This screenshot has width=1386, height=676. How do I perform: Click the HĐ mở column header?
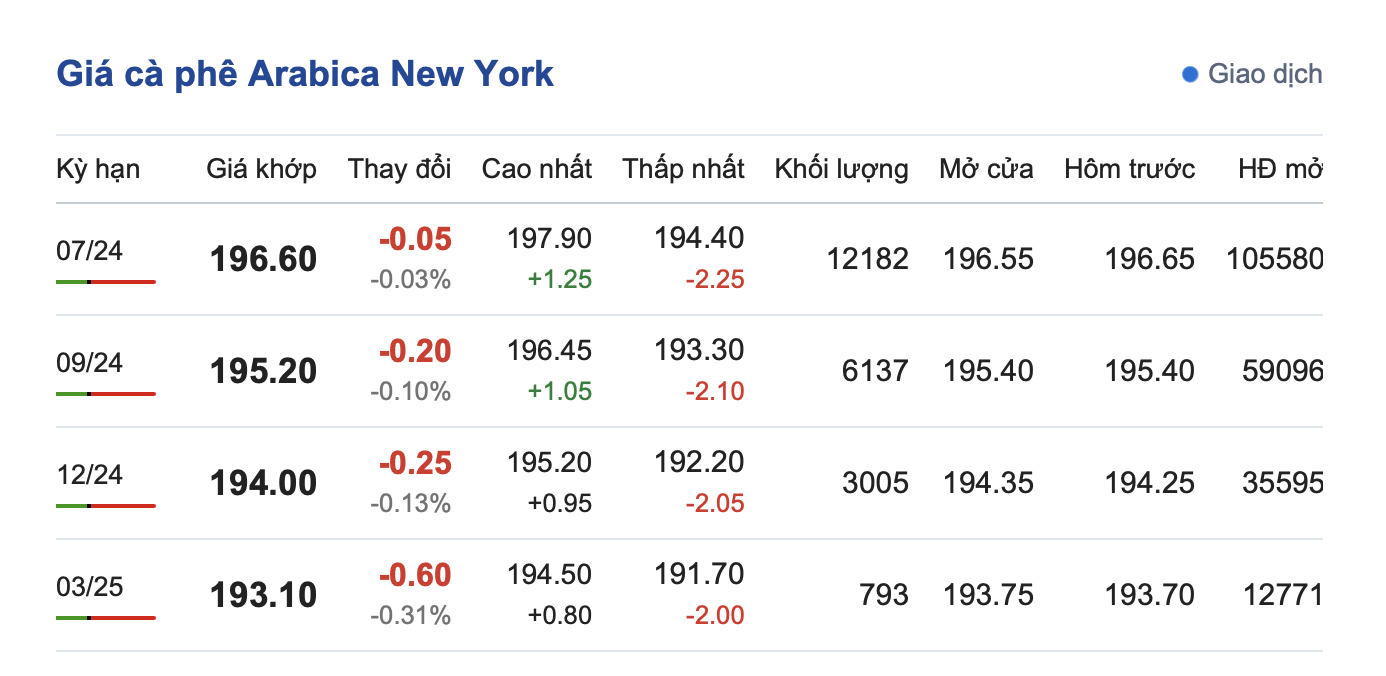point(1280,169)
